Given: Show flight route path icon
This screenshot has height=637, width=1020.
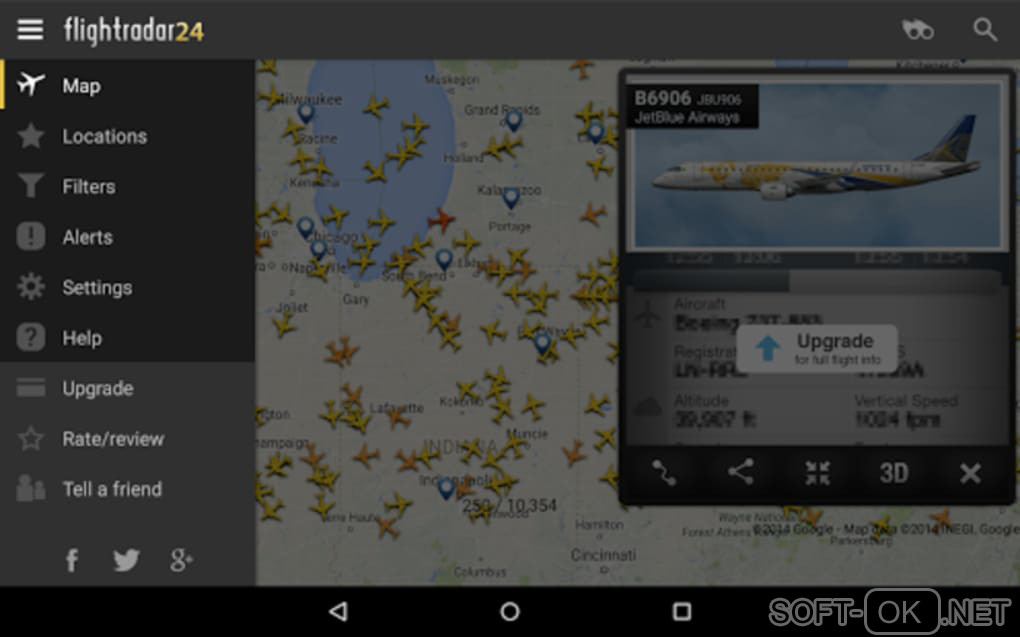Looking at the screenshot, I should click(x=664, y=473).
